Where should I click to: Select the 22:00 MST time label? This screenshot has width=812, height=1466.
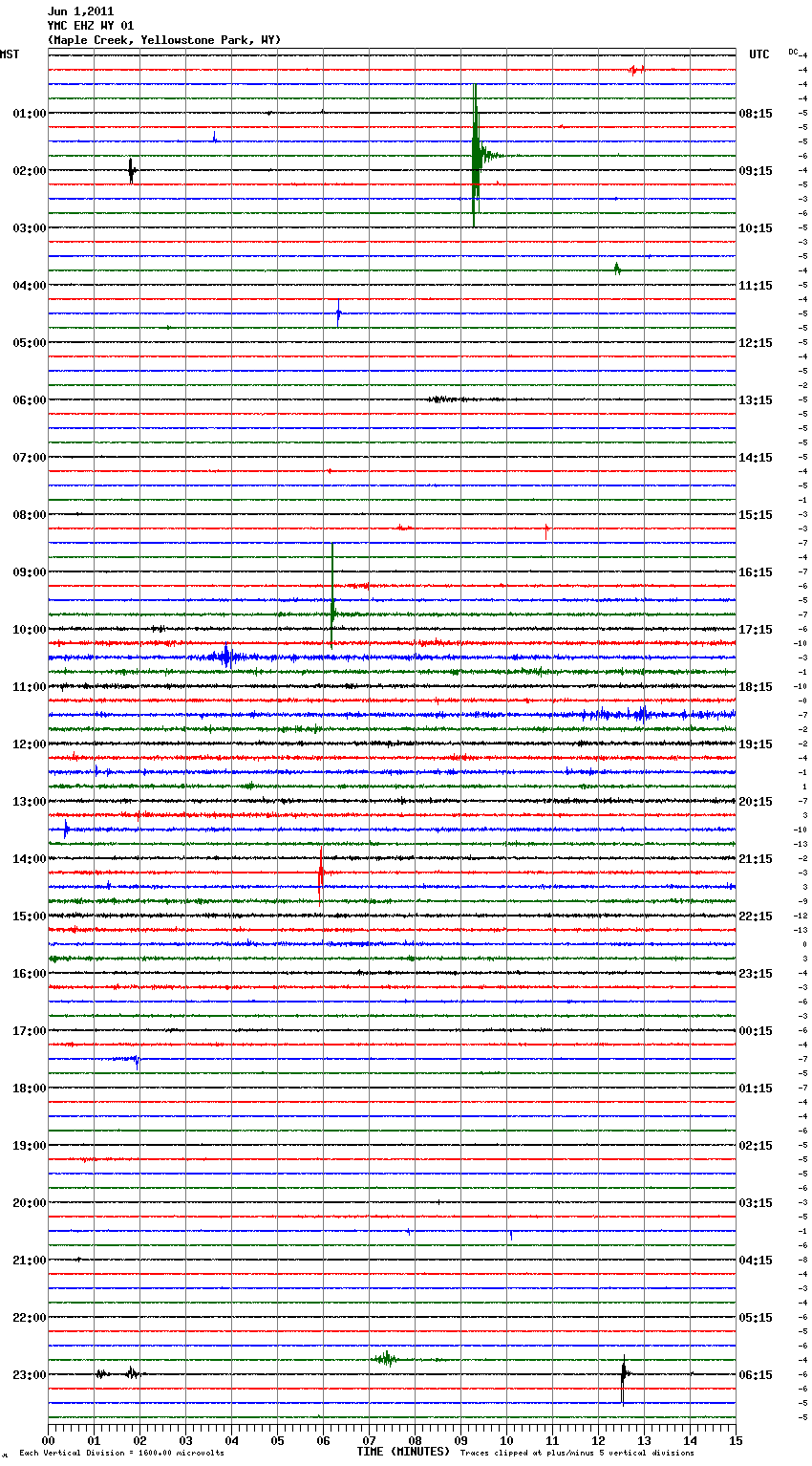coord(30,1317)
